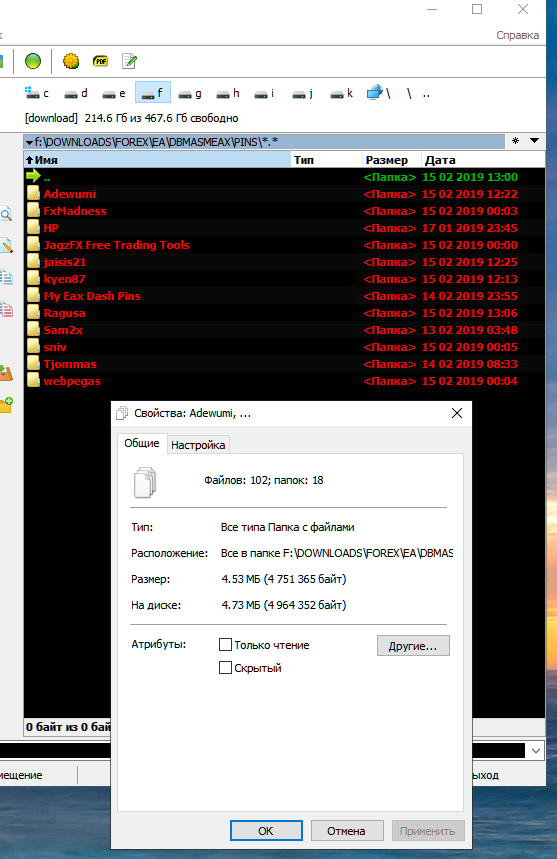557x859 pixels.
Task: Switch to drive c
Action: click(x=37, y=93)
